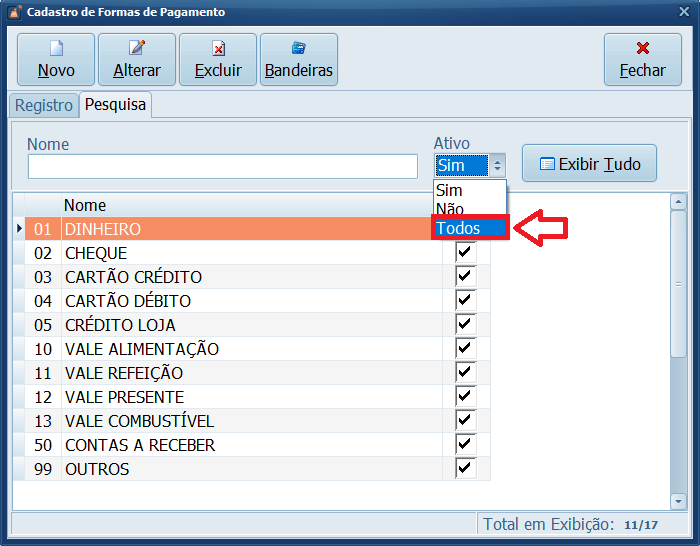Uncheck the CARTÃO DÉBITO active checkbox

coord(465,301)
